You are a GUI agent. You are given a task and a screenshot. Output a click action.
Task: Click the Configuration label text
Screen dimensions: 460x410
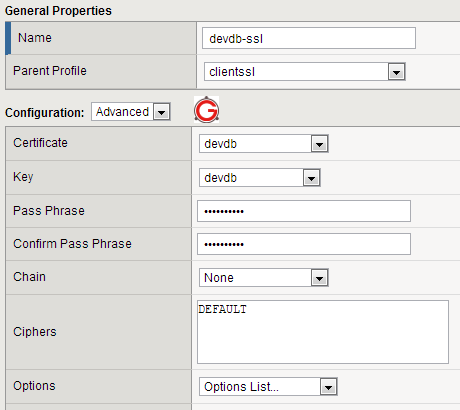point(45,113)
